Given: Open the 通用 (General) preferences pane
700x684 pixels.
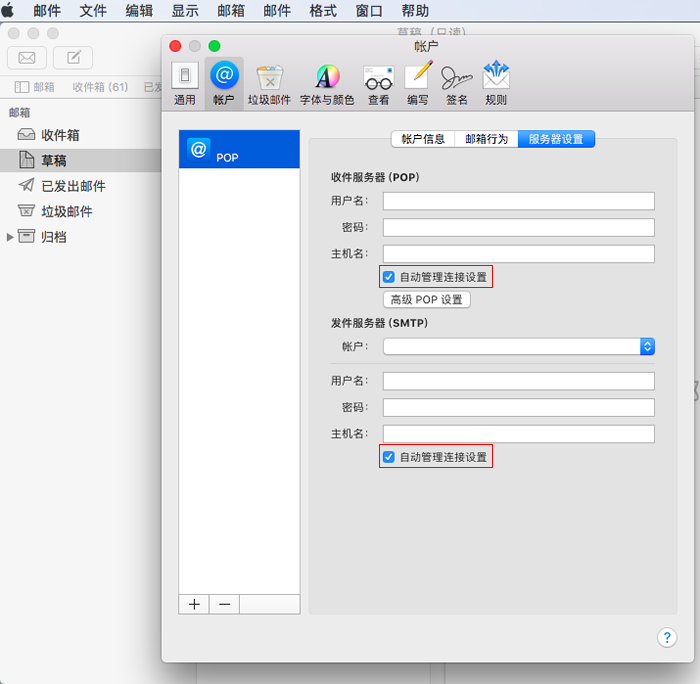Looking at the screenshot, I should pos(185,83).
